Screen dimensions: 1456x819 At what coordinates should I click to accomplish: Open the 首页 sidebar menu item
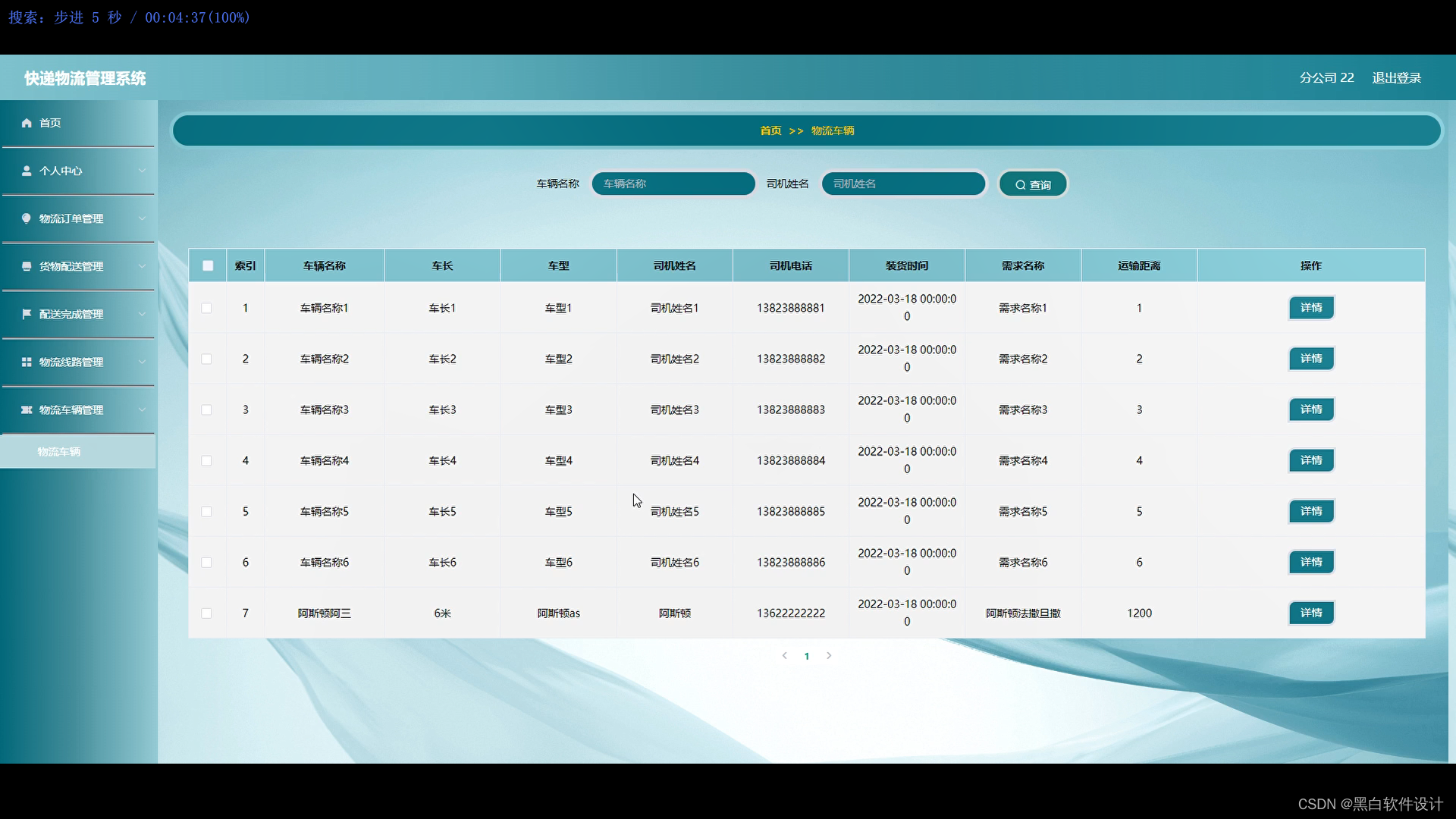[78, 123]
